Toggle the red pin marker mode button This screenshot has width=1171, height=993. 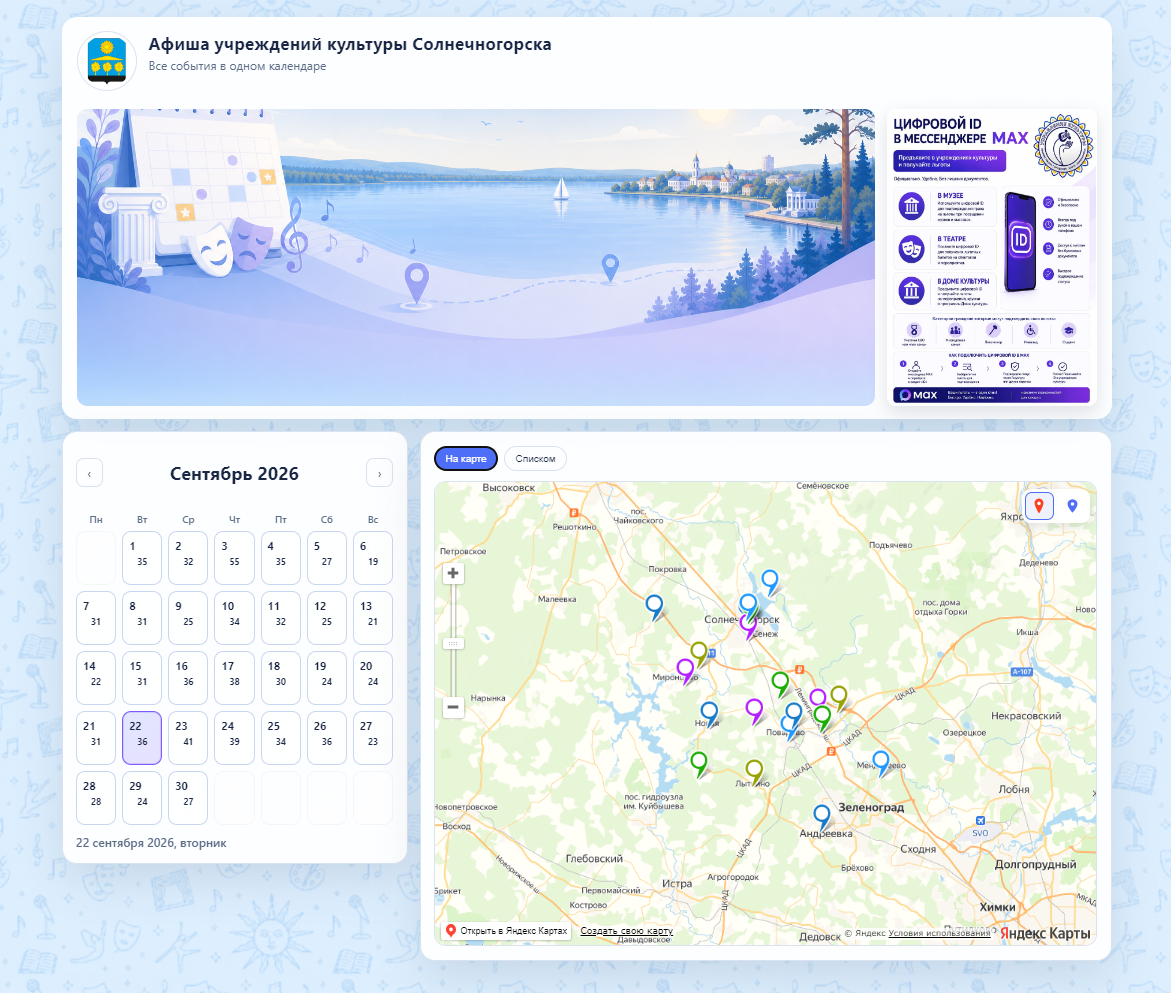(x=1039, y=505)
